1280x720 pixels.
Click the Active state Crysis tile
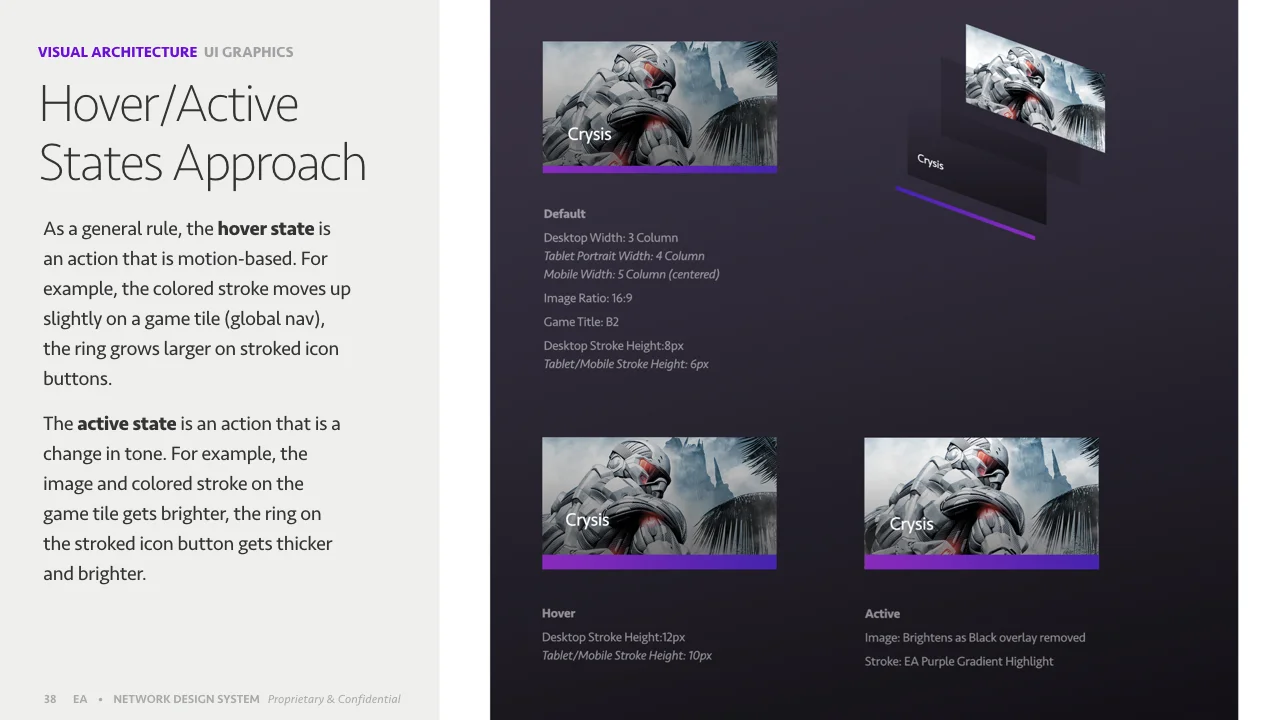coord(981,495)
